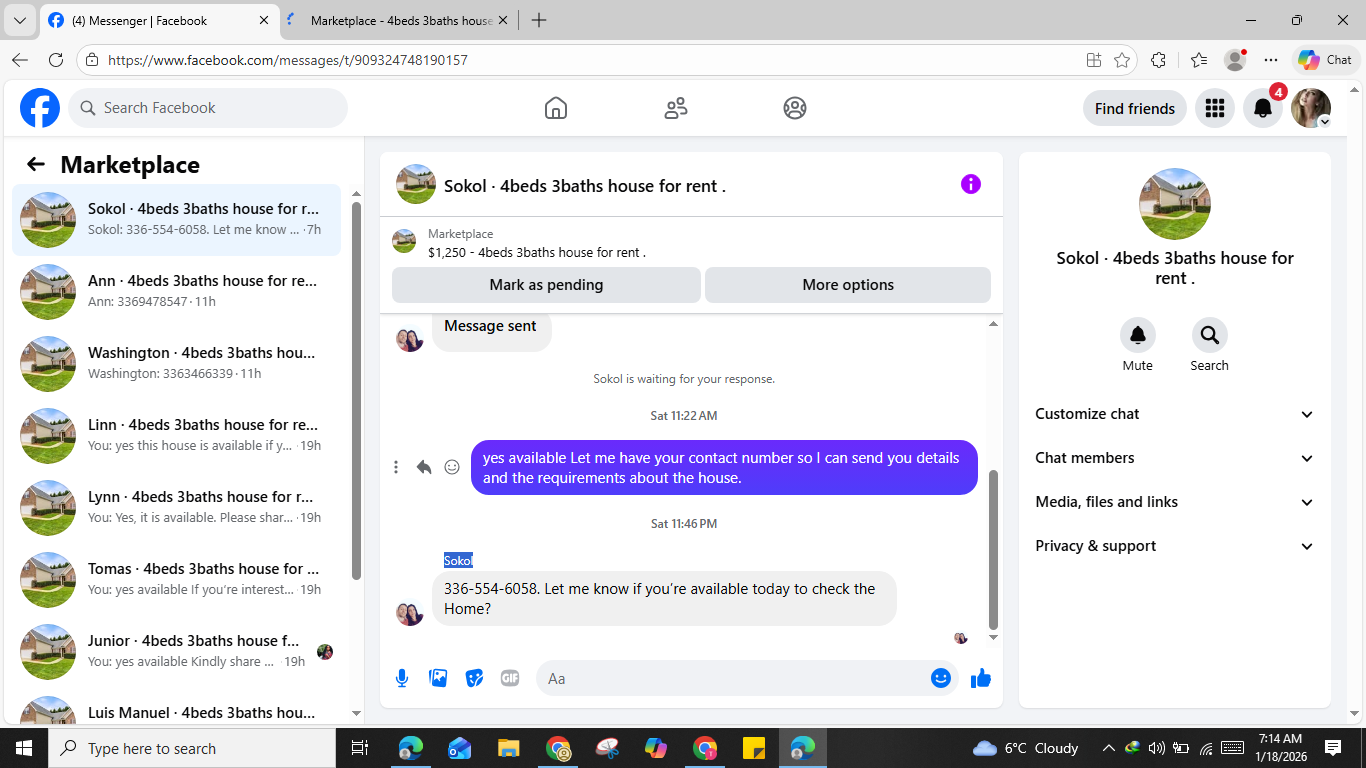This screenshot has width=1366, height=768.
Task: Send a thumbs-up like
Action: (981, 678)
